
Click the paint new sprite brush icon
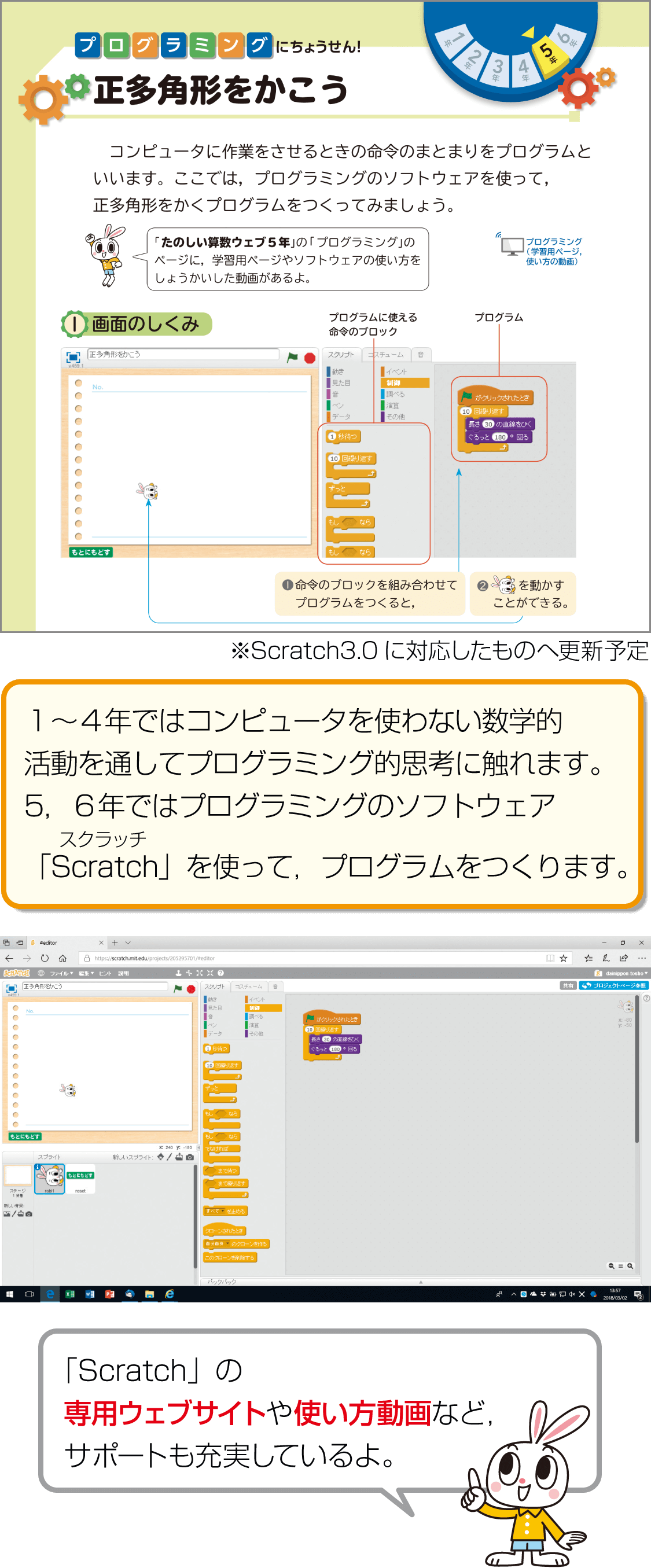[x=170, y=1157]
